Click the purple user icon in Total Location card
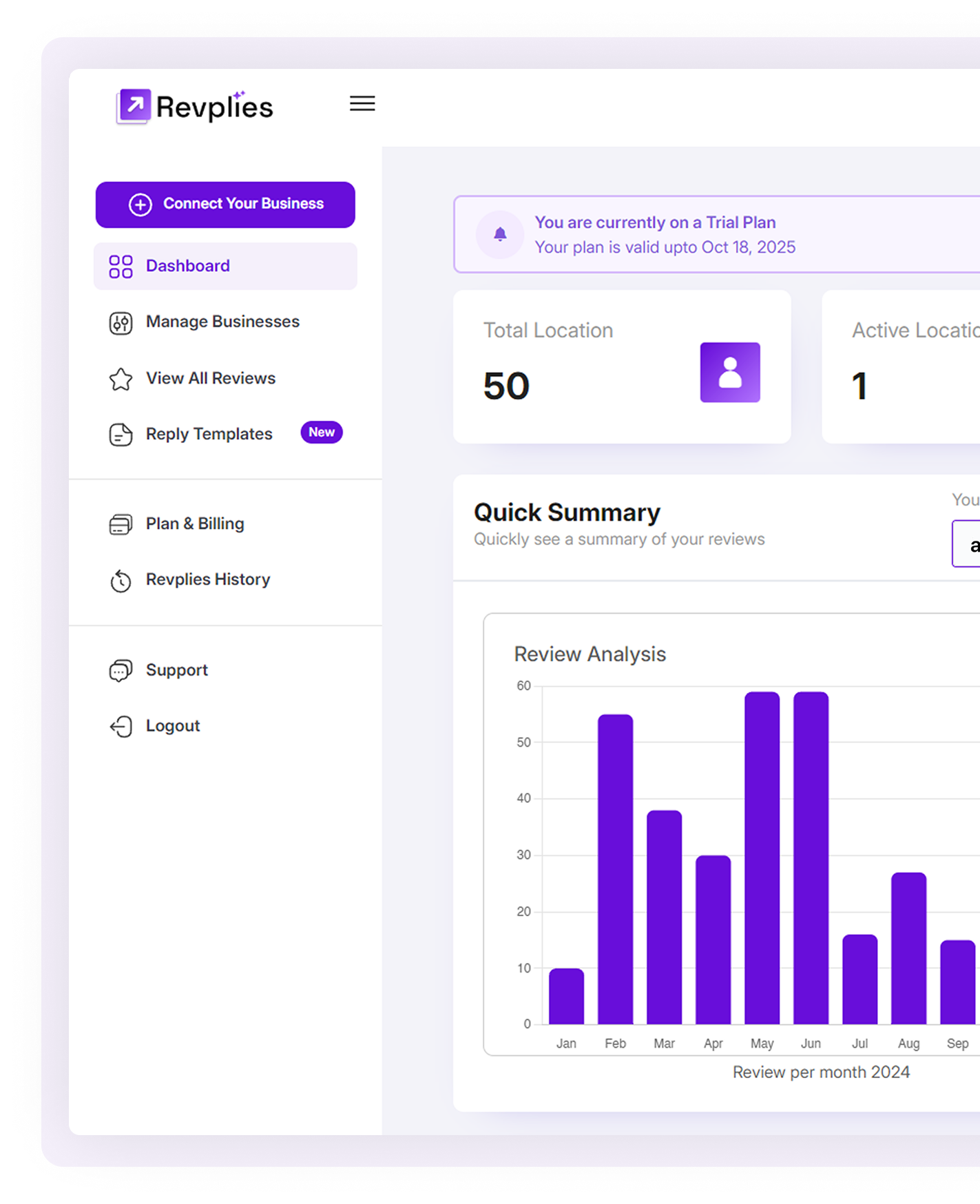Screen dimensions: 980x1204 pyautogui.click(x=730, y=373)
